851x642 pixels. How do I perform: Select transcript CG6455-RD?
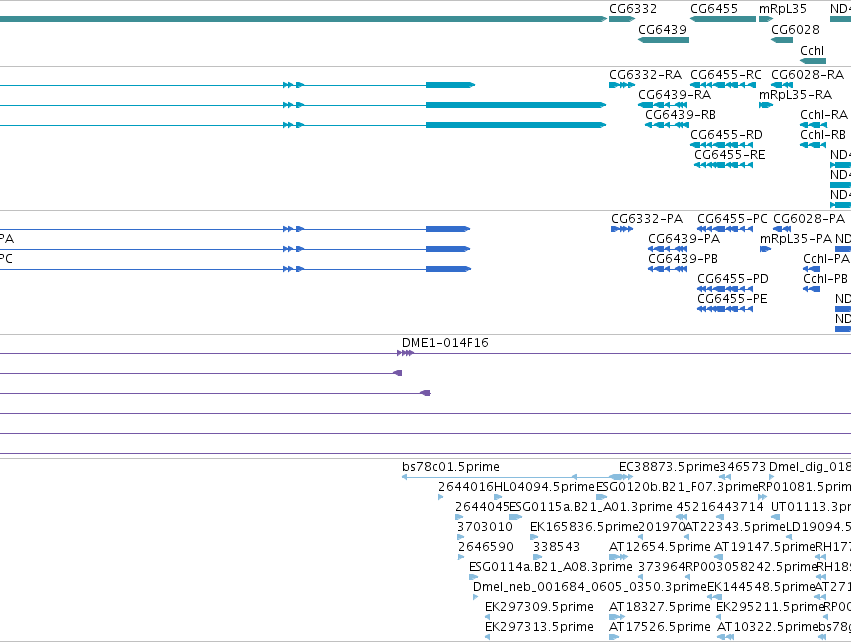click(x=726, y=135)
